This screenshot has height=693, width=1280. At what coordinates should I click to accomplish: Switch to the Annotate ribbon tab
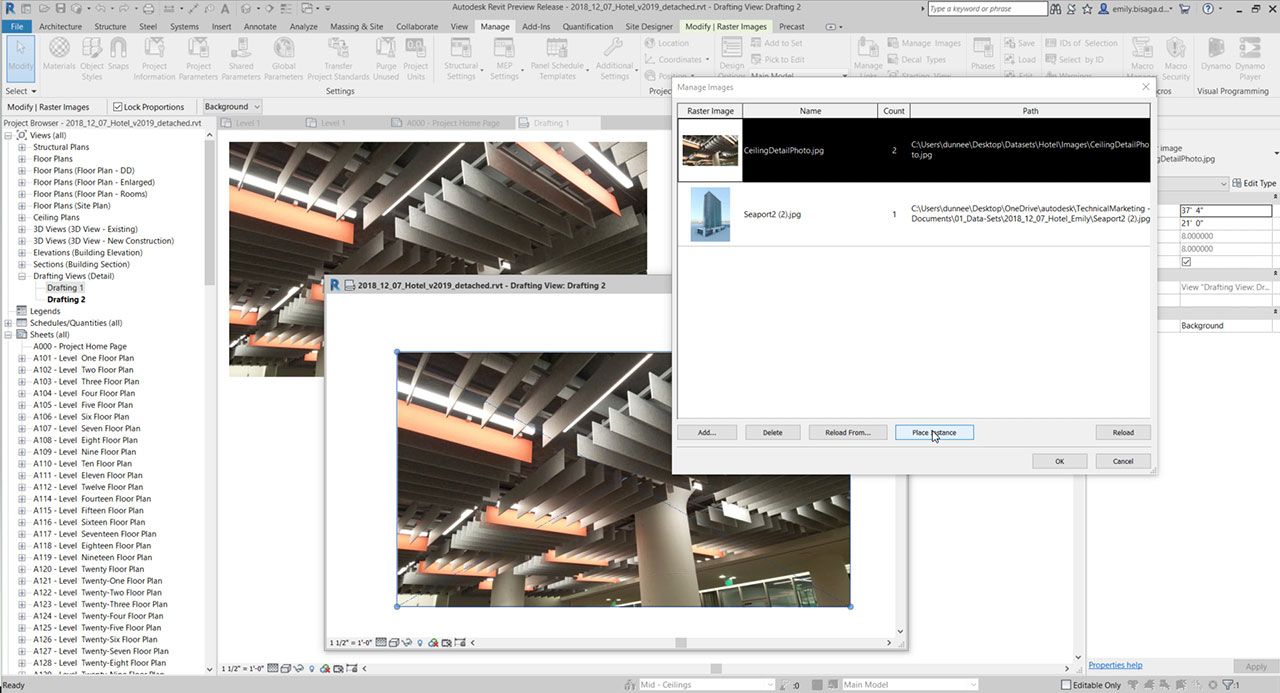coord(260,26)
